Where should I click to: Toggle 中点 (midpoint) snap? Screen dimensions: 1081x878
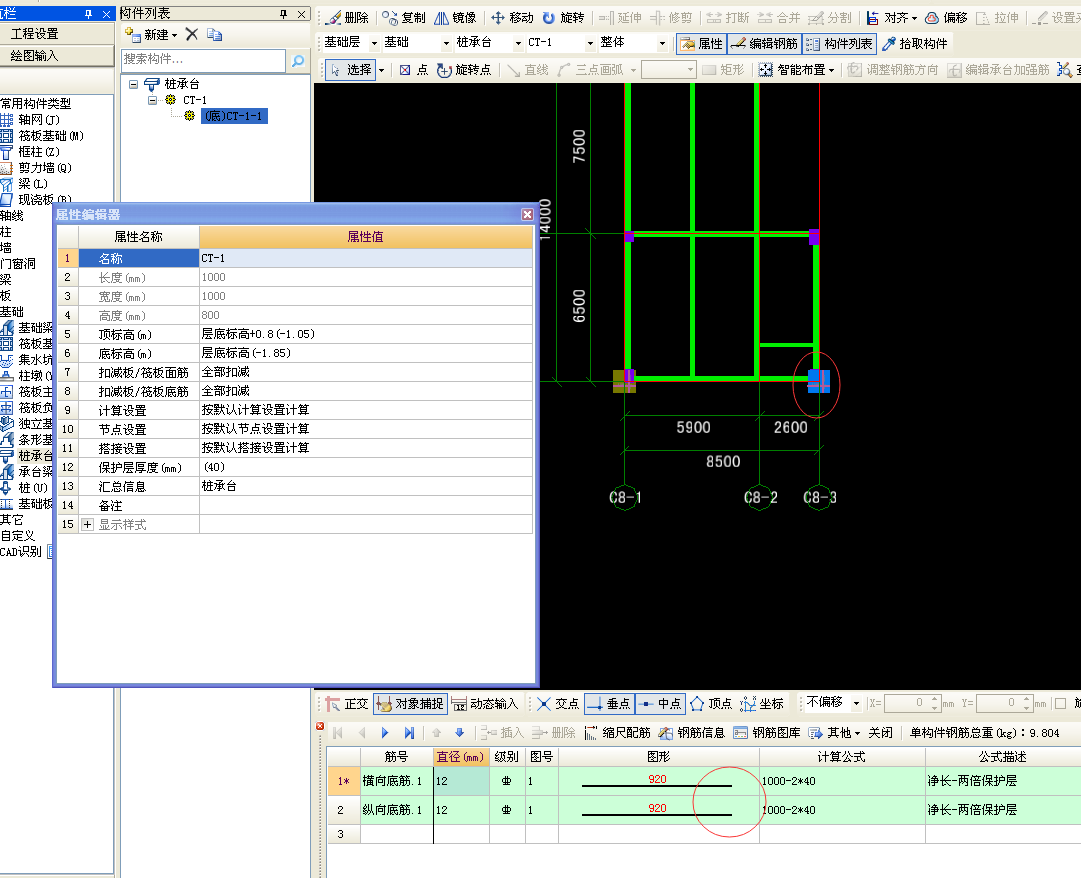(x=660, y=704)
